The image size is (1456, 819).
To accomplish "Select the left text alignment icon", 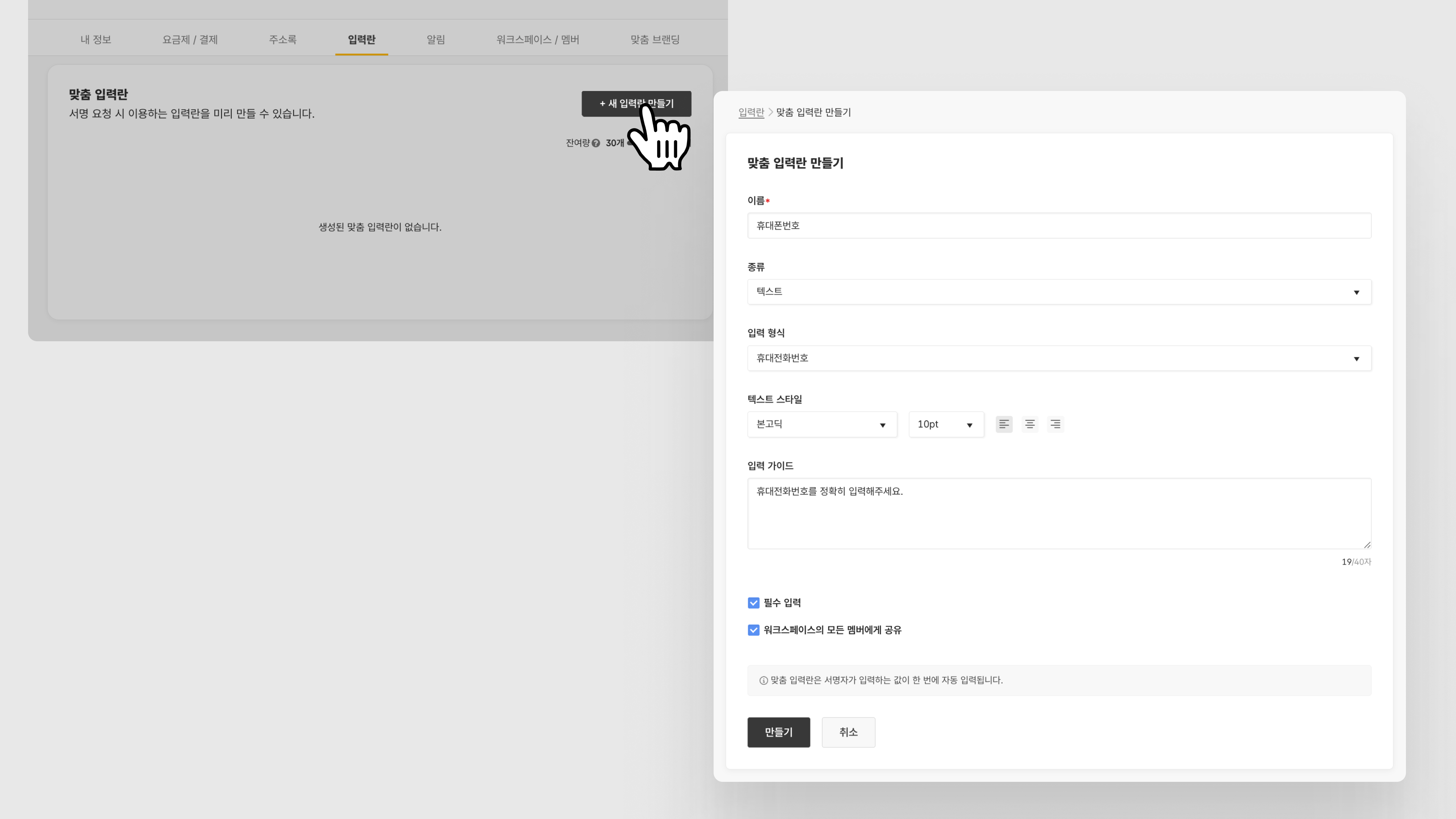I will [1004, 424].
